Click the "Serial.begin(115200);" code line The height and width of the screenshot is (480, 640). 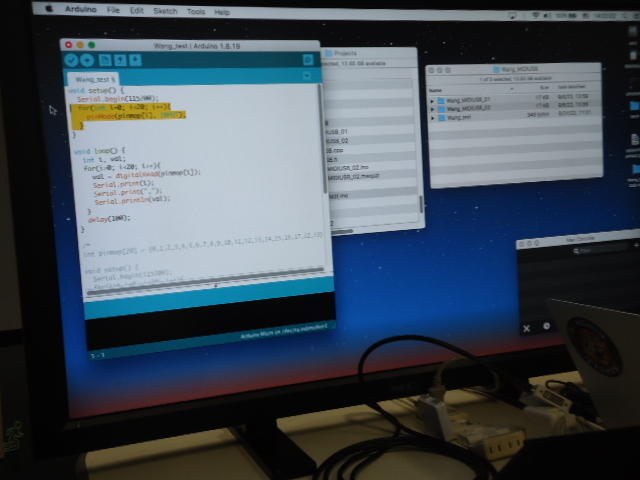(117, 99)
